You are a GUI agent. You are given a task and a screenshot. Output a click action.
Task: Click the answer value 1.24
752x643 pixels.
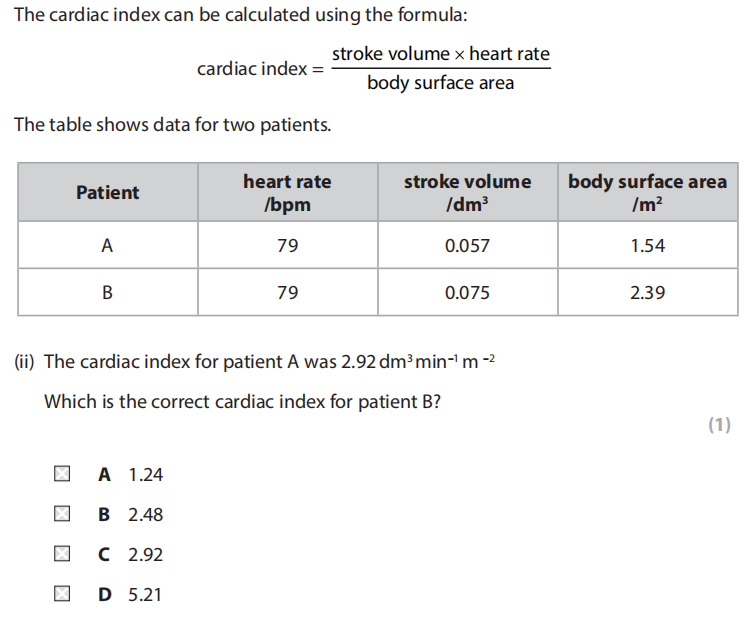point(146,475)
